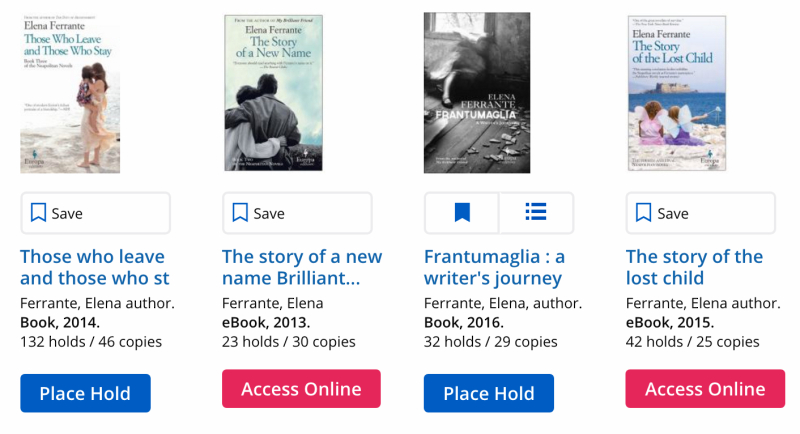Access Online the 2013 eBook
Screen dimensions: 800x434
click(301, 389)
